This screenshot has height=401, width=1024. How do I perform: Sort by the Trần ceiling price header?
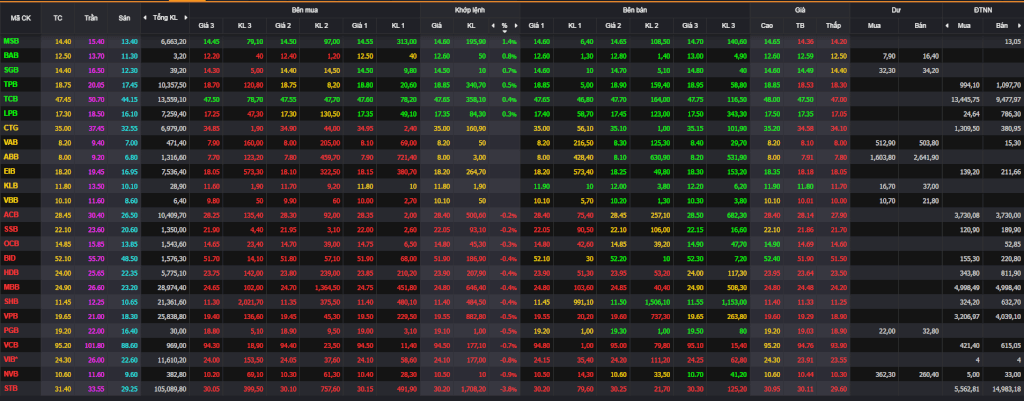point(91,18)
